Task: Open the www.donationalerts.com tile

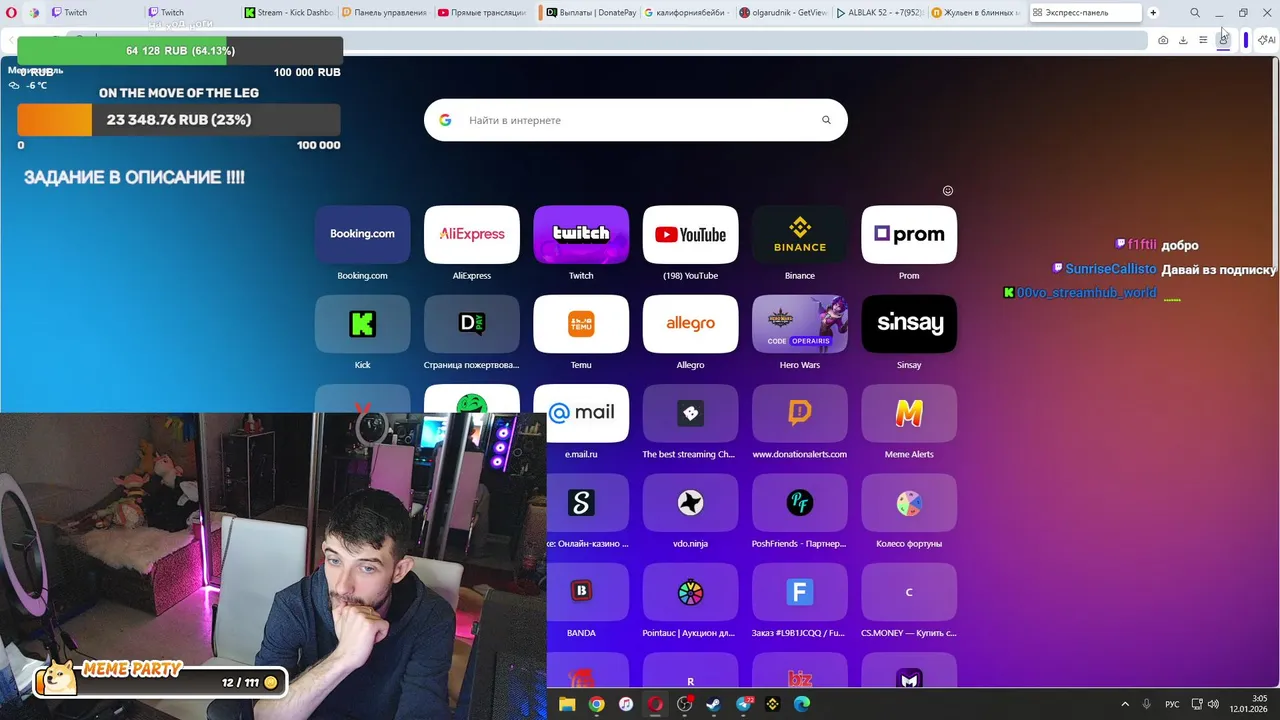Action: point(800,413)
